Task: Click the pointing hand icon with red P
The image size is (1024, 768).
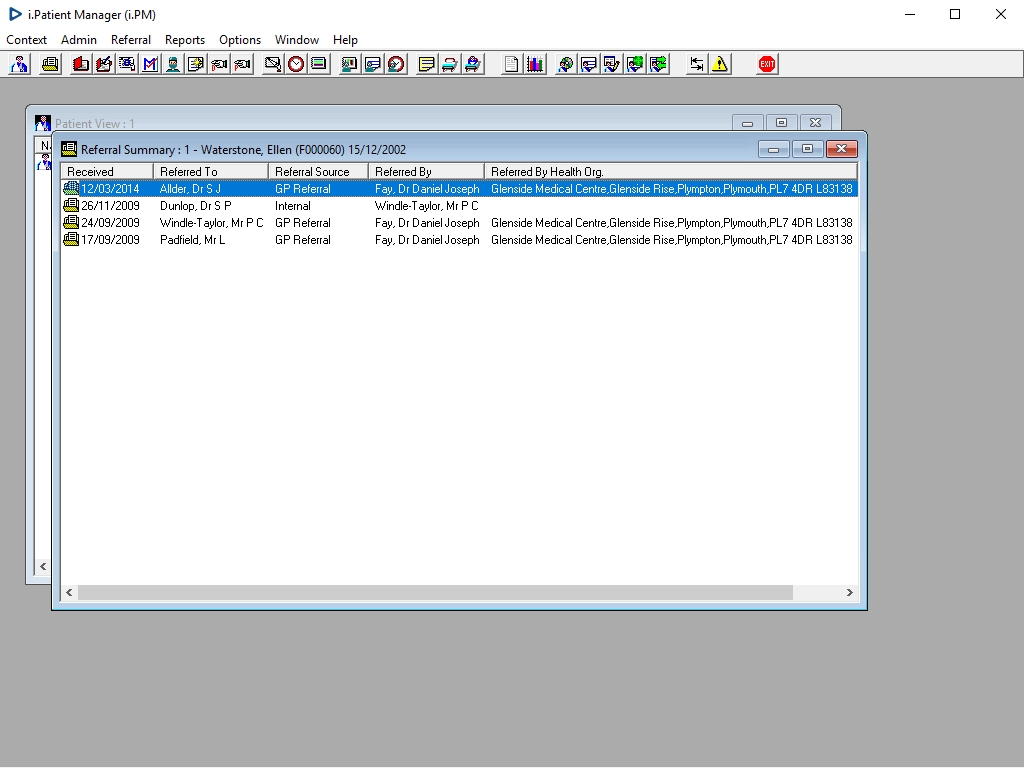Action: tap(242, 64)
